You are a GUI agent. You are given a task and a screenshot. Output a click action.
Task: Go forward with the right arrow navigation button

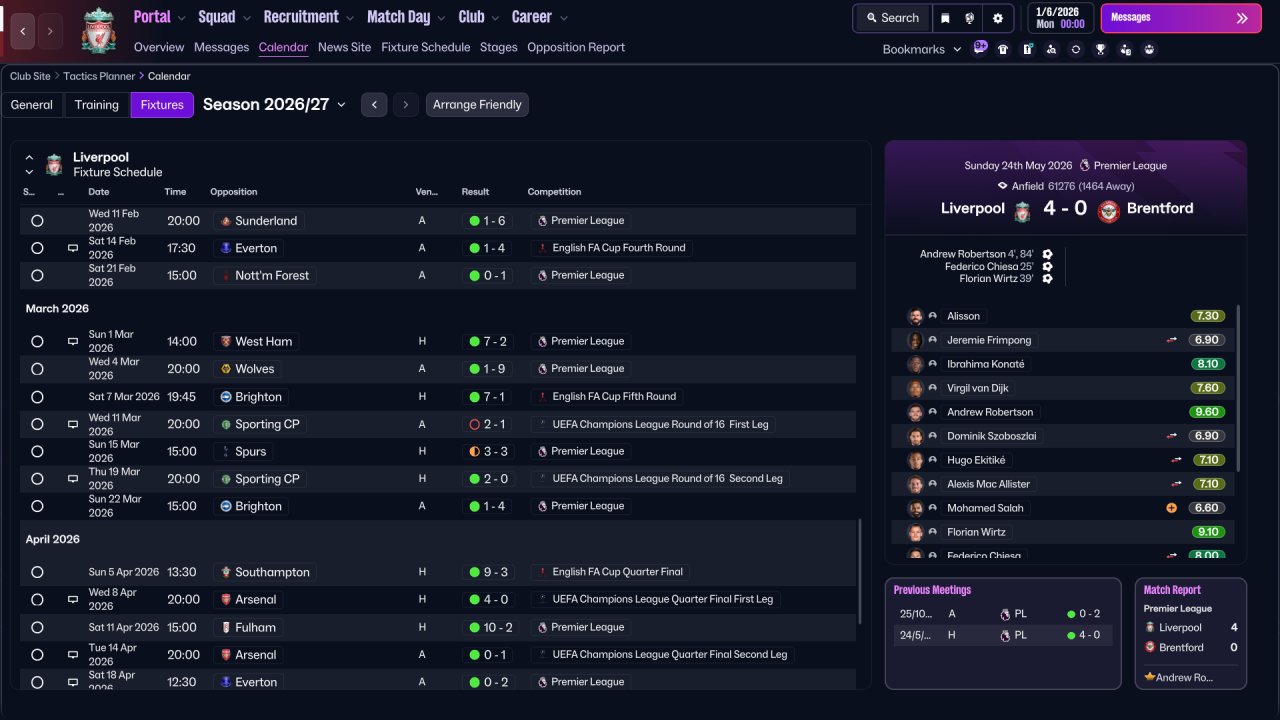point(51,31)
